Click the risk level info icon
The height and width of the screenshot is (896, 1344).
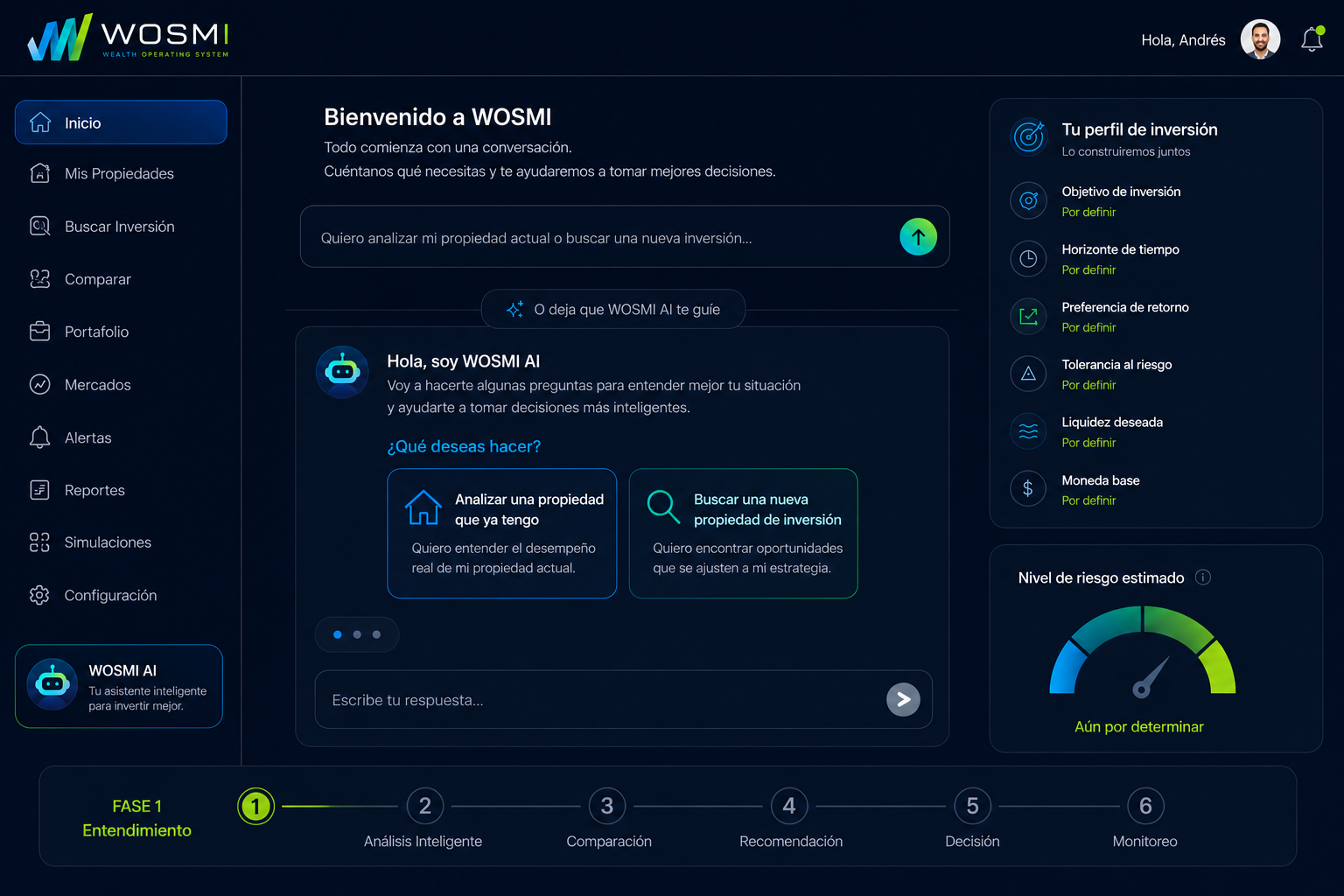pyautogui.click(x=1203, y=577)
